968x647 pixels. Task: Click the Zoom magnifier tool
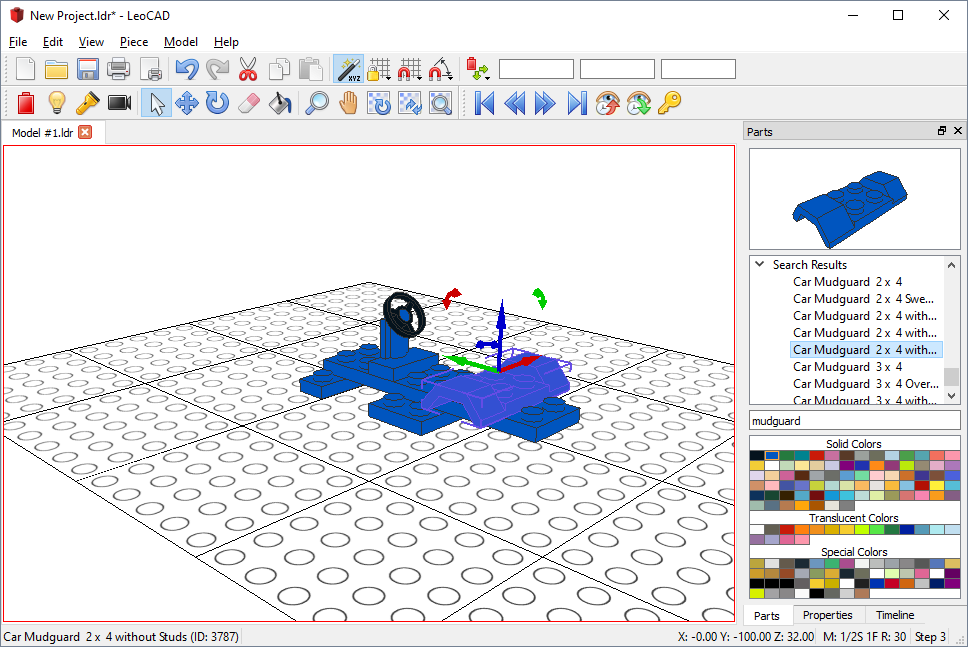click(317, 103)
